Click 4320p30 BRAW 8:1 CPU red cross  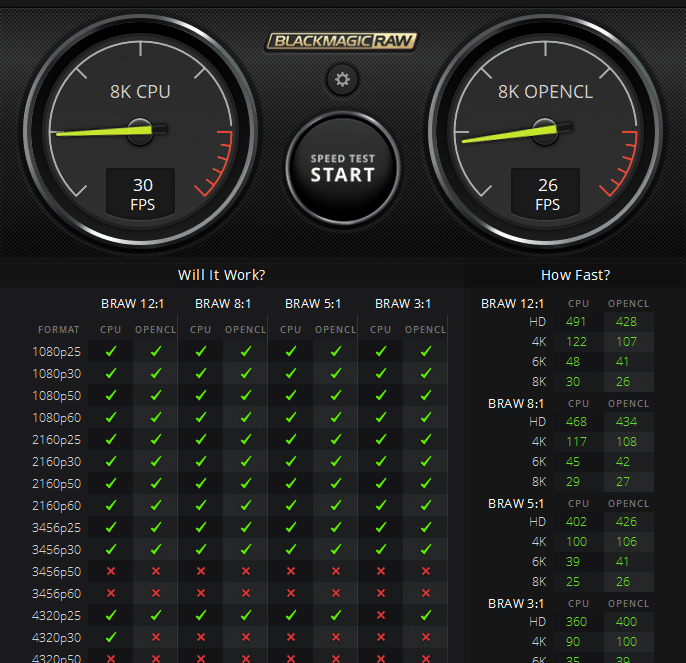201,637
